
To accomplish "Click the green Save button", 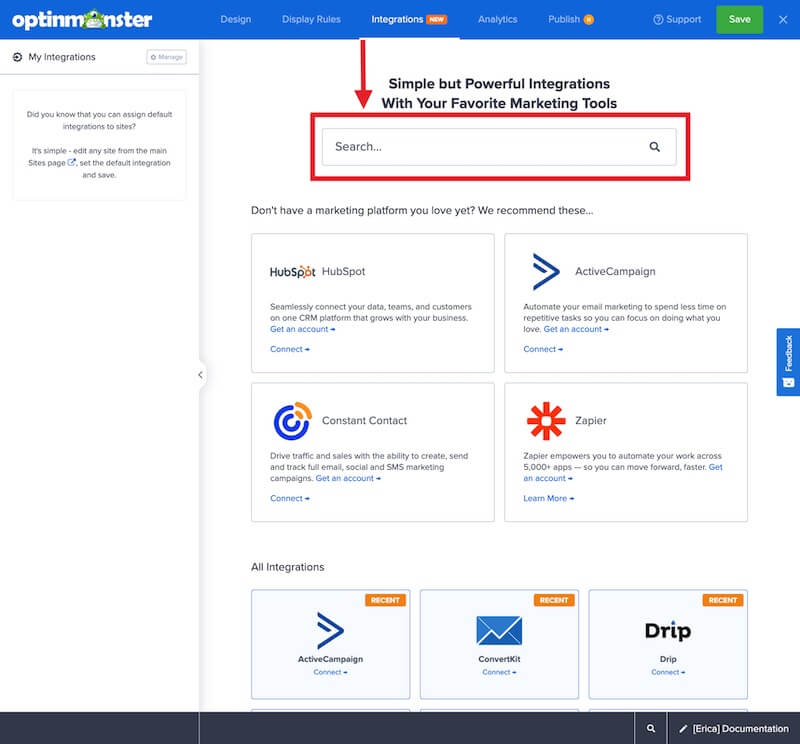I will 739,19.
